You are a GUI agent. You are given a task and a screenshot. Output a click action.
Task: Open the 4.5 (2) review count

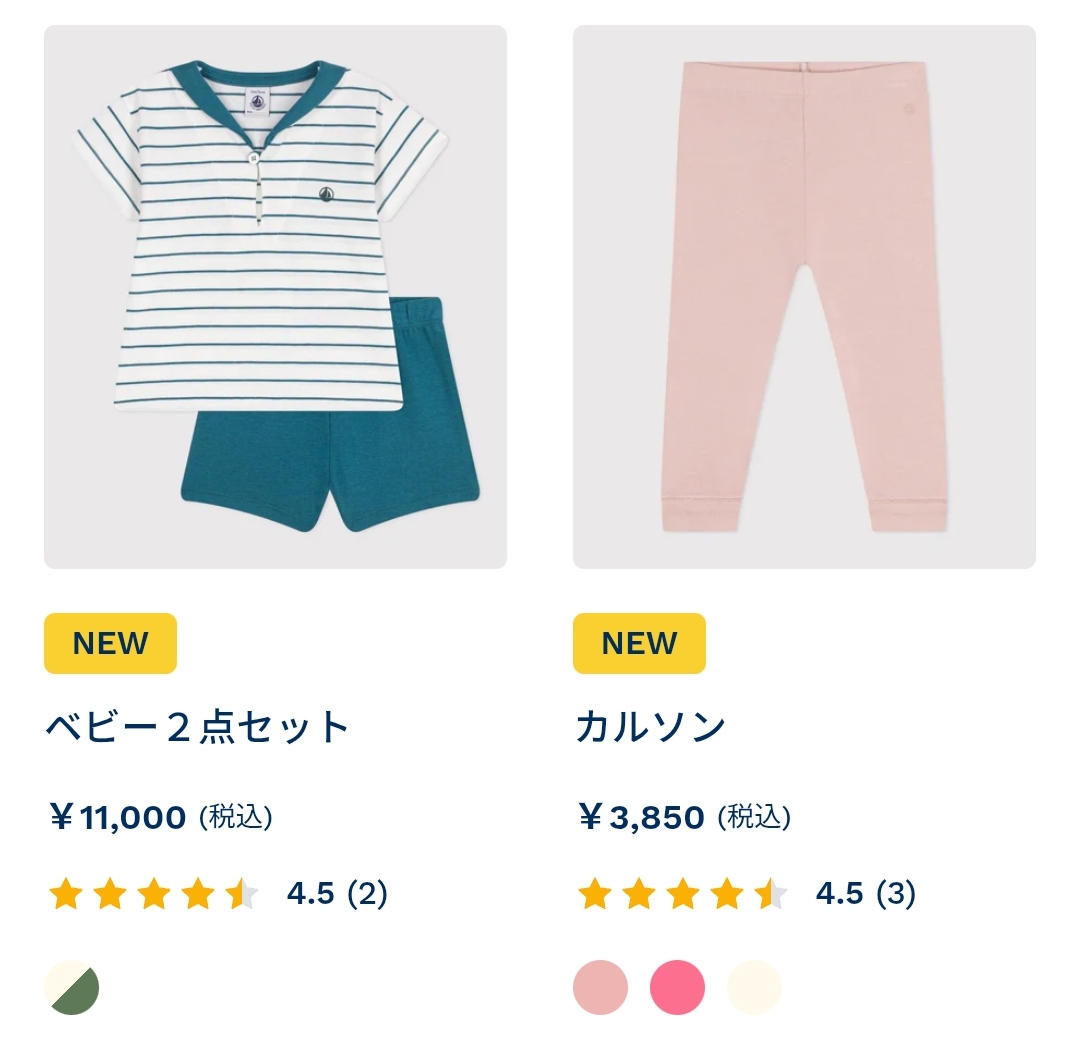point(338,894)
